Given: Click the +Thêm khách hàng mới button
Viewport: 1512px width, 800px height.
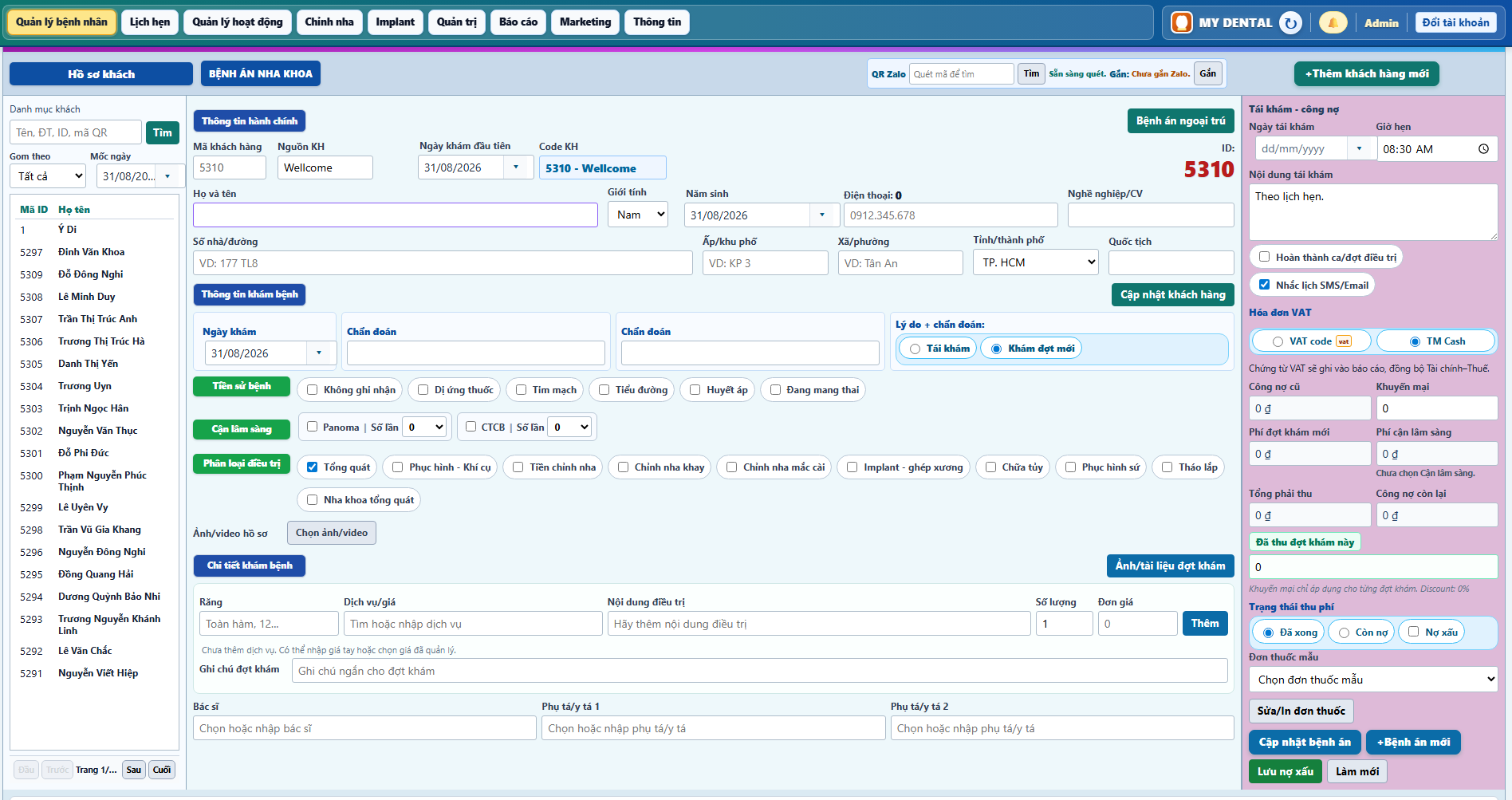Looking at the screenshot, I should (1367, 73).
